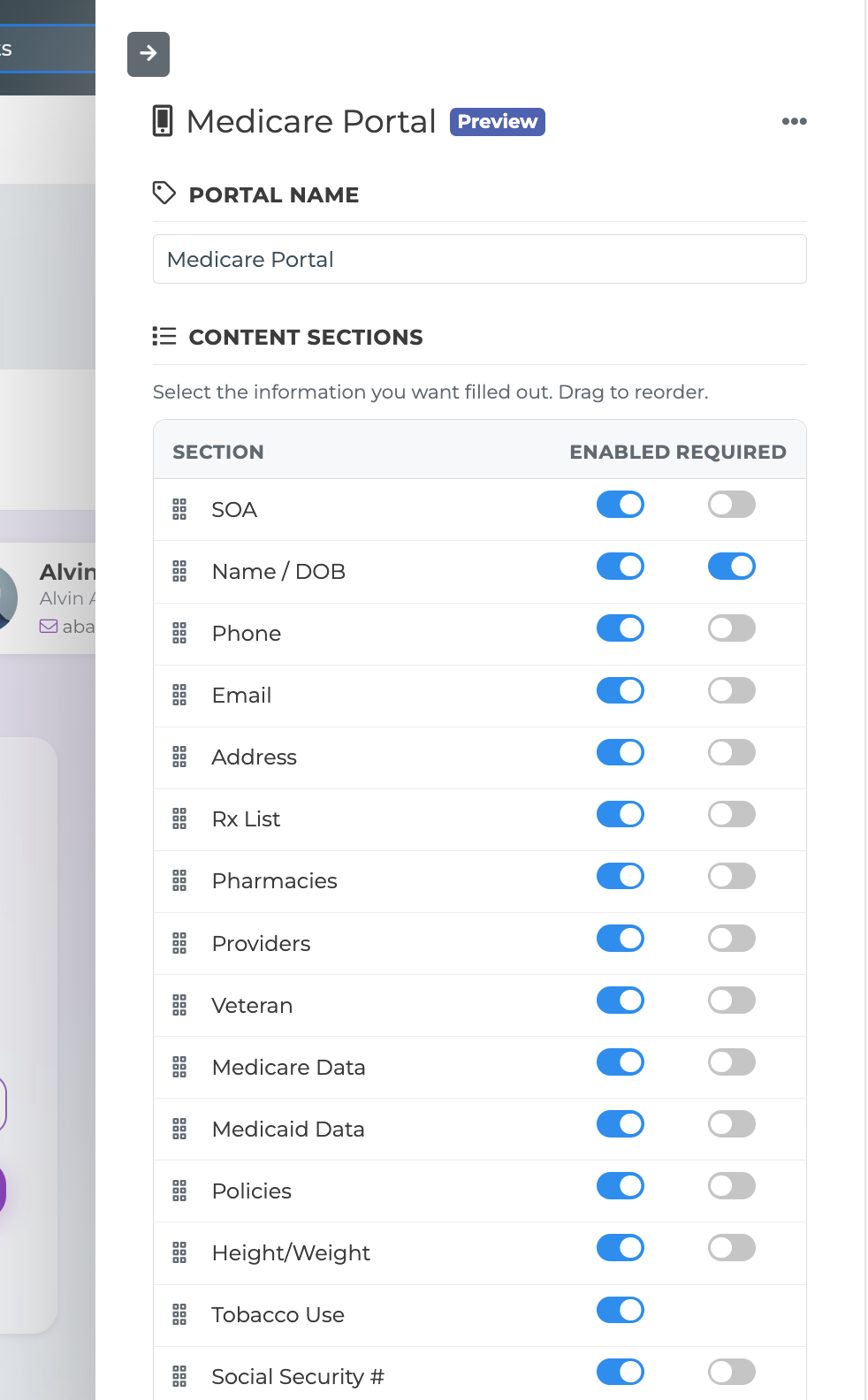Click the Pharmacies drag handle icon

point(179,880)
